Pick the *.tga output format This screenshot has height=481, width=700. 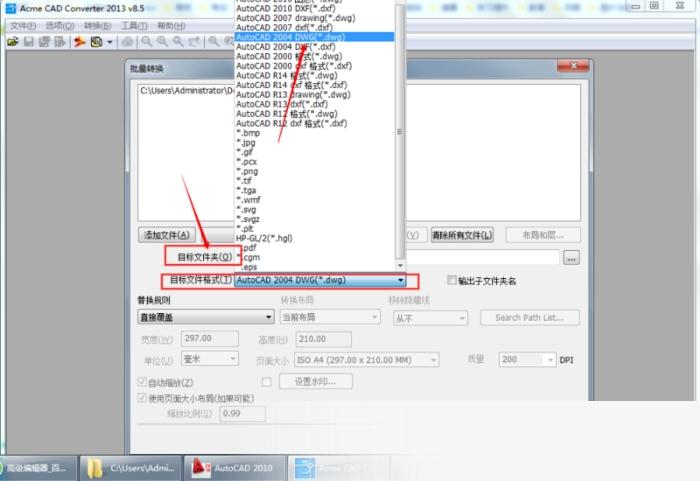pyautogui.click(x=314, y=190)
